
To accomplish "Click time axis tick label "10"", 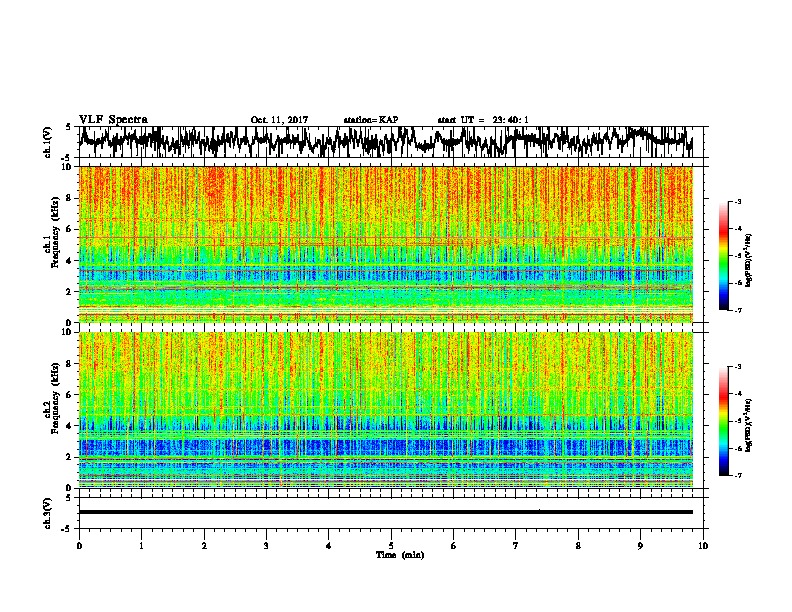I will click(703, 546).
